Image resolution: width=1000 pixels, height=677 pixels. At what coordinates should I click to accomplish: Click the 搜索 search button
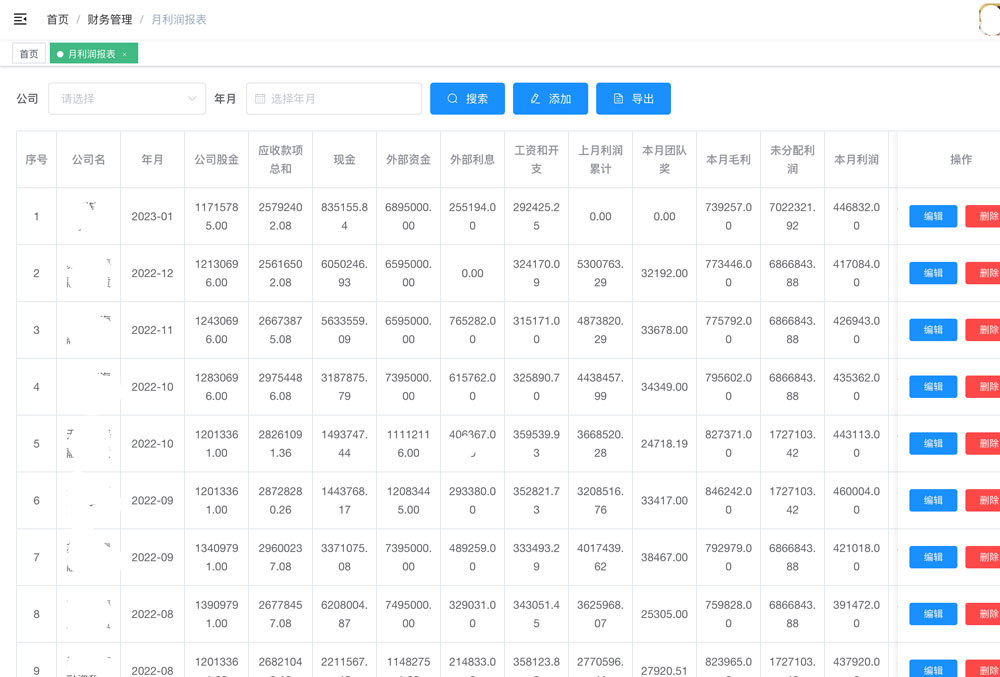tap(467, 99)
